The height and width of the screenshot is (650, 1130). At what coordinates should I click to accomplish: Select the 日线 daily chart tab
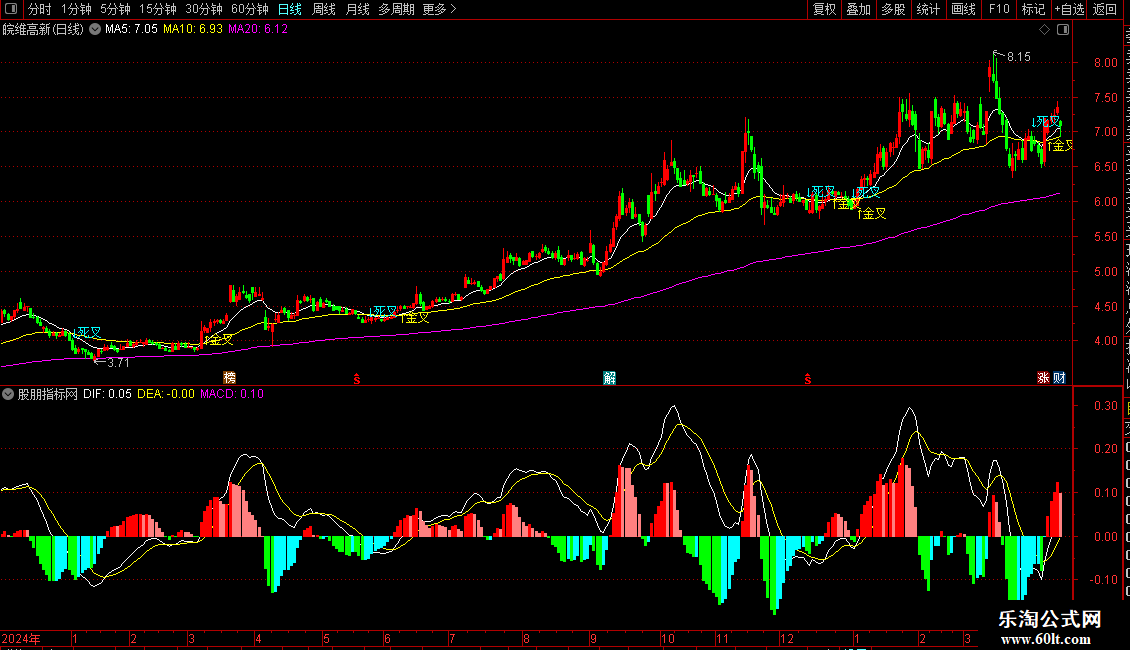290,9
